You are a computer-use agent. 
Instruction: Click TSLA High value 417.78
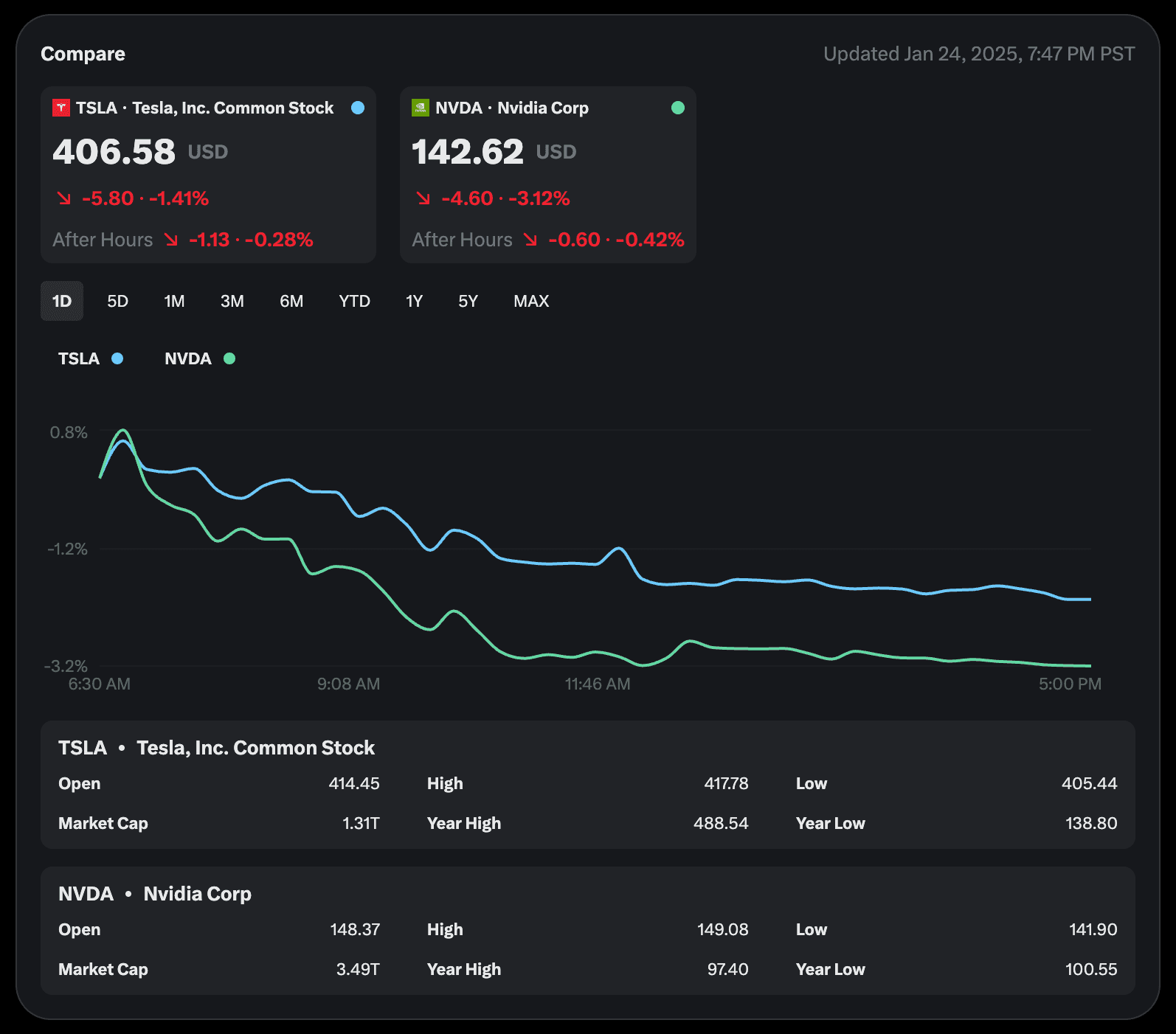[x=726, y=783]
